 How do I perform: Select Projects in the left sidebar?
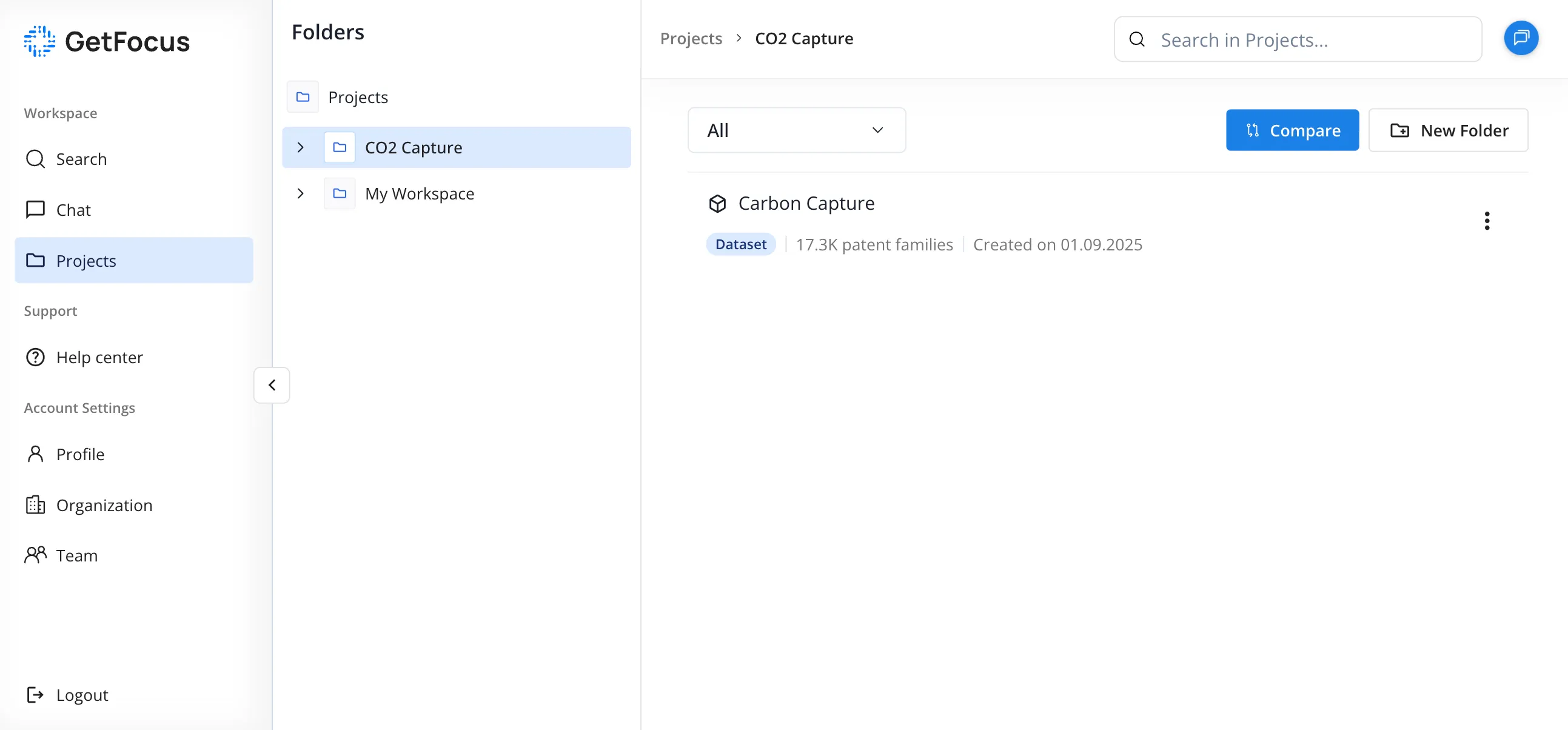tap(134, 261)
